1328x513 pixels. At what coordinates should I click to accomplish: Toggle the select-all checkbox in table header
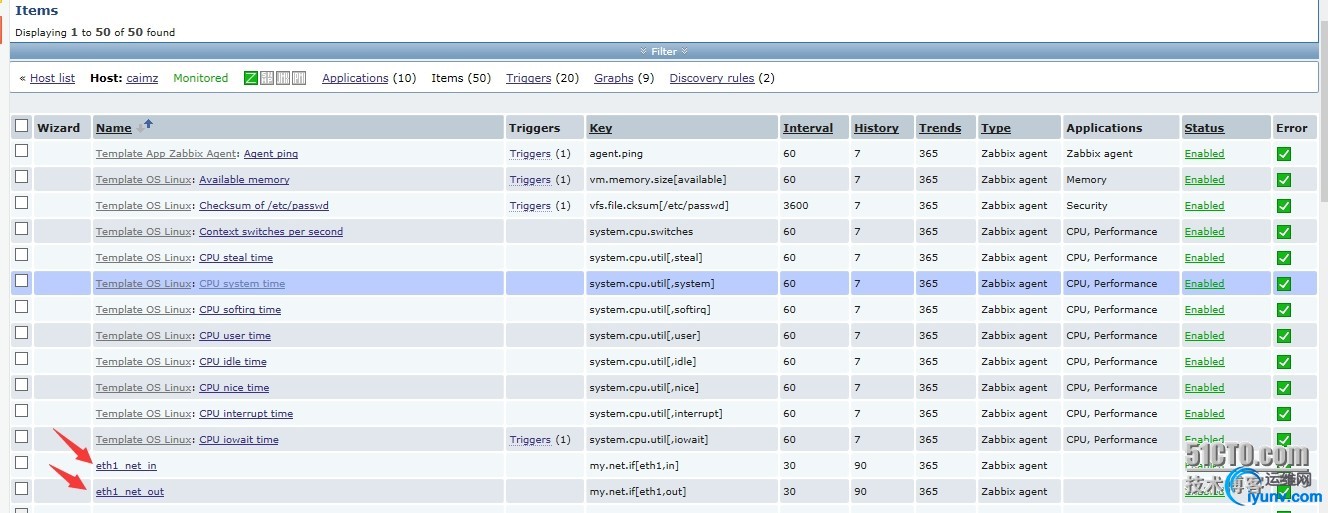click(21, 126)
